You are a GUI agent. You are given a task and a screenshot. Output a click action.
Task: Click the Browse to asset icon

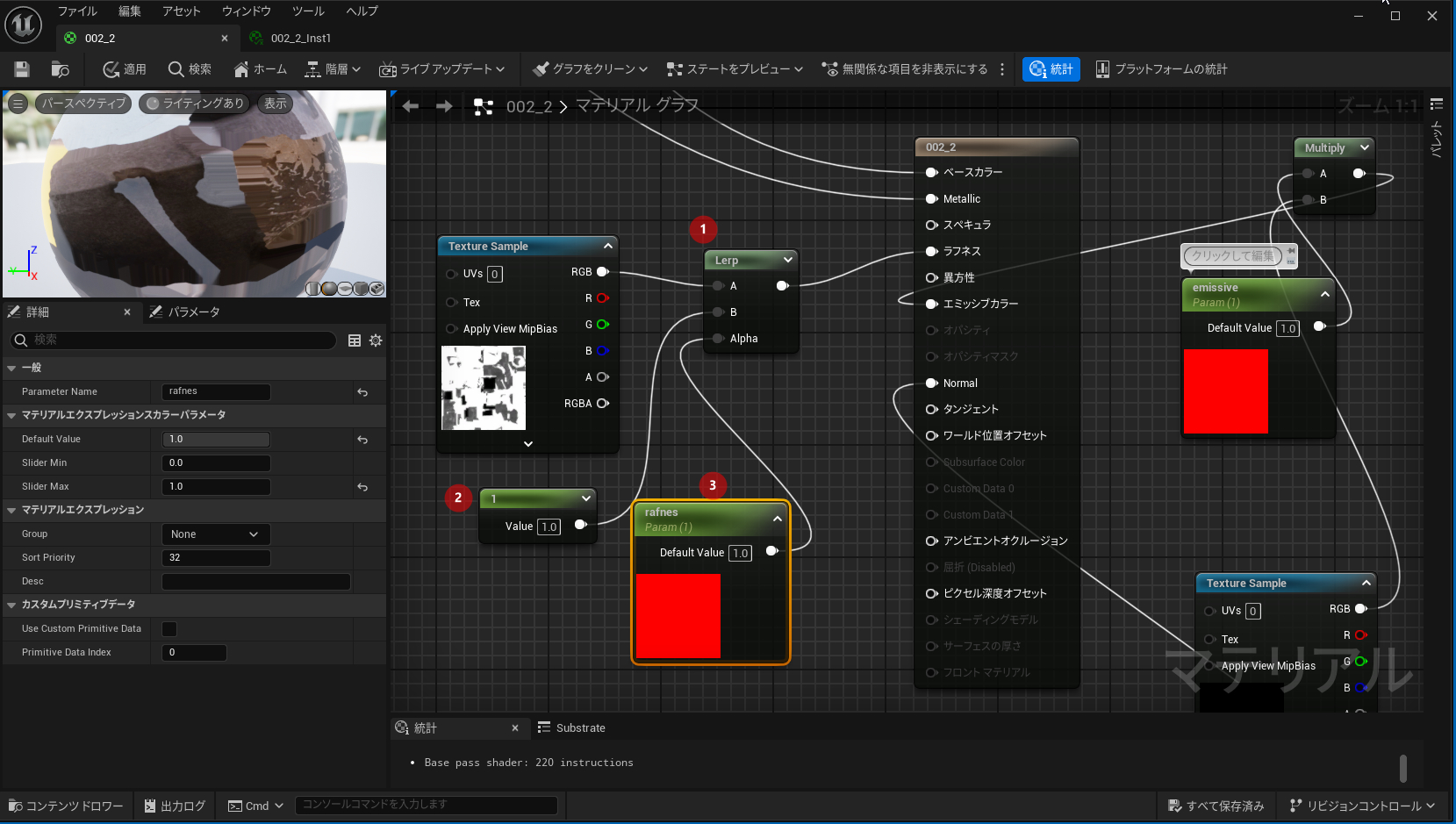coord(60,69)
